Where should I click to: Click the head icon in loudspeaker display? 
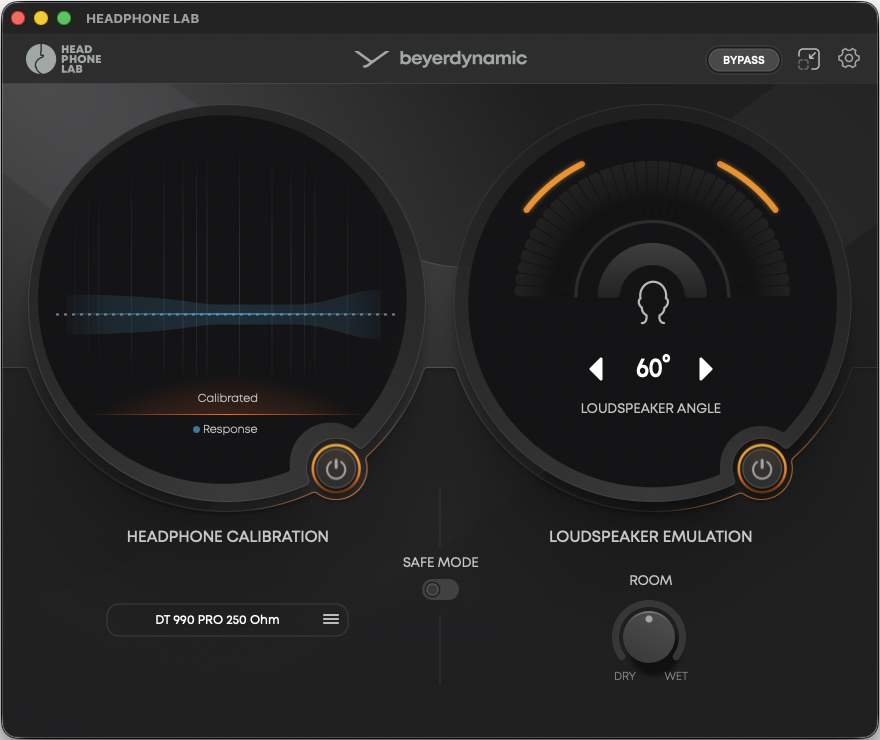[x=653, y=302]
